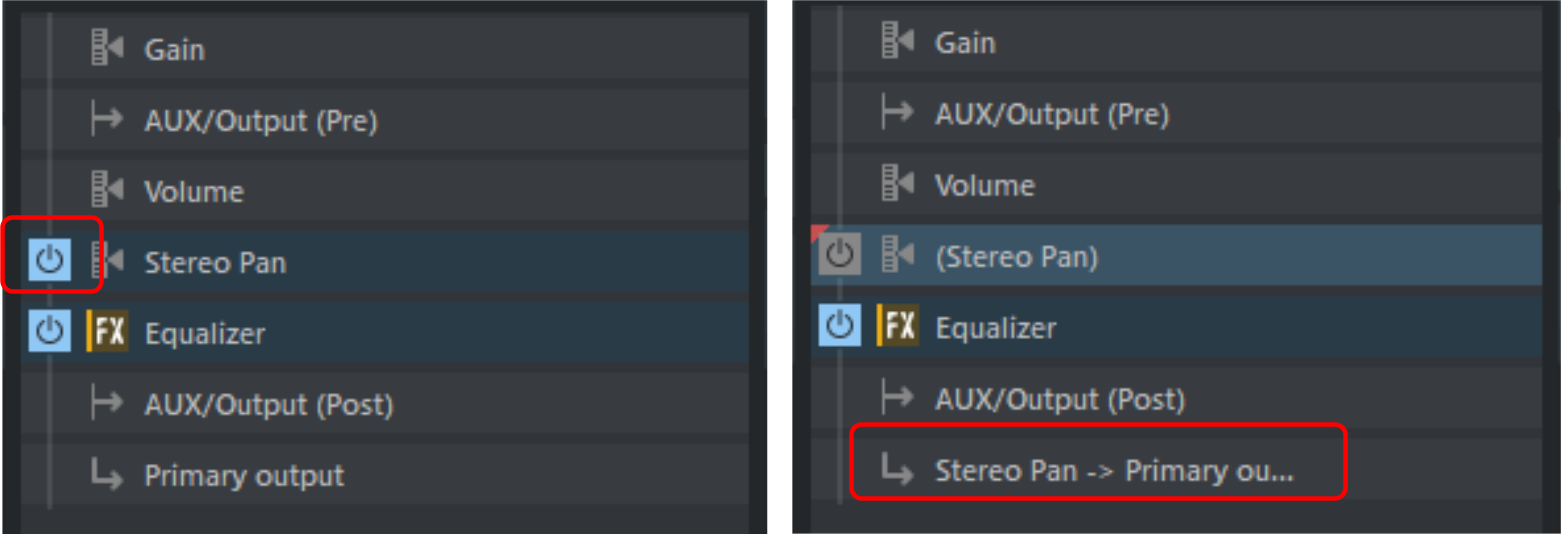Select AUX/Output (Pre) label in right panel
The image size is (1561, 534).
[1051, 114]
